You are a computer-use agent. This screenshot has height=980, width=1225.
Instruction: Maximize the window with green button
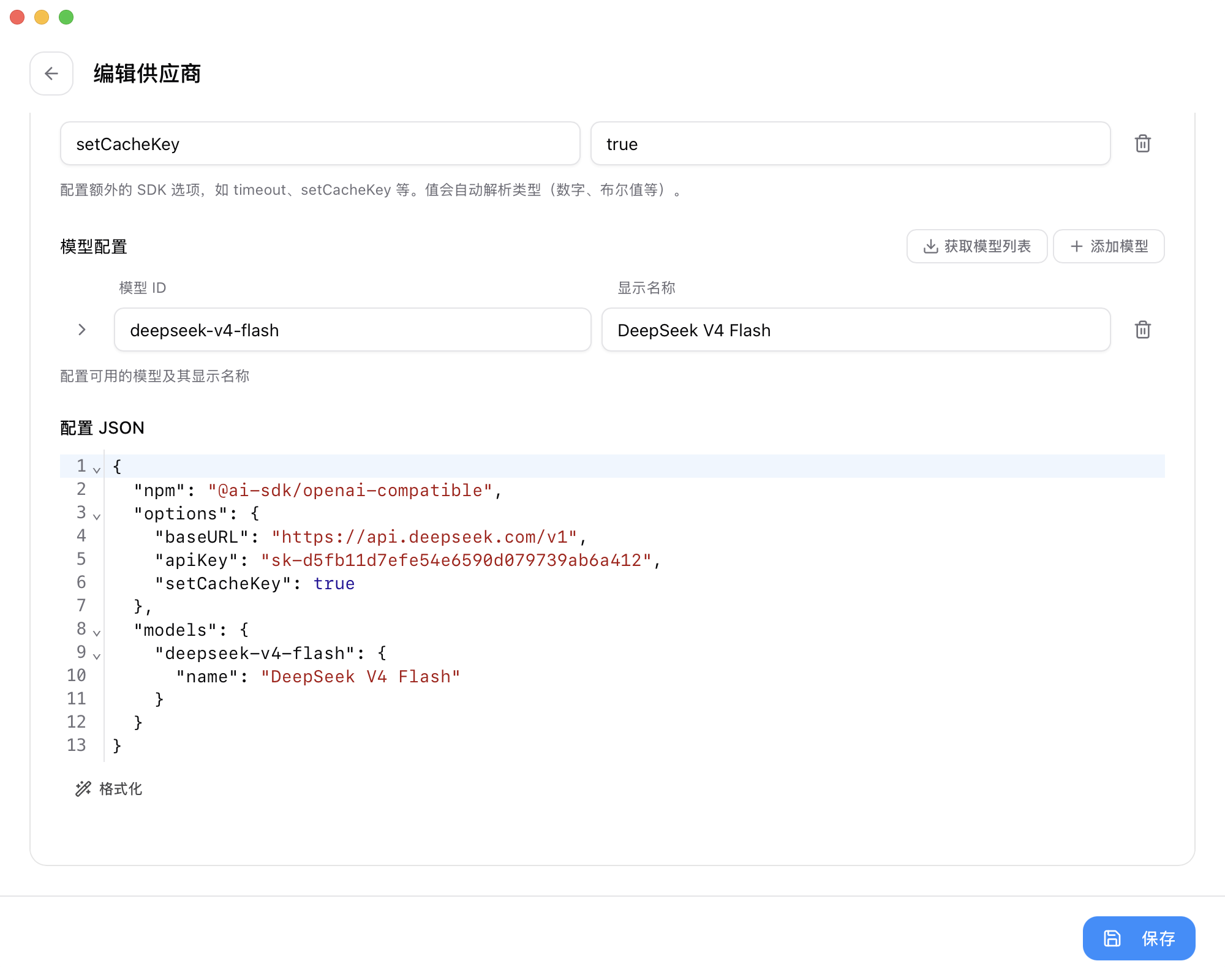66,17
